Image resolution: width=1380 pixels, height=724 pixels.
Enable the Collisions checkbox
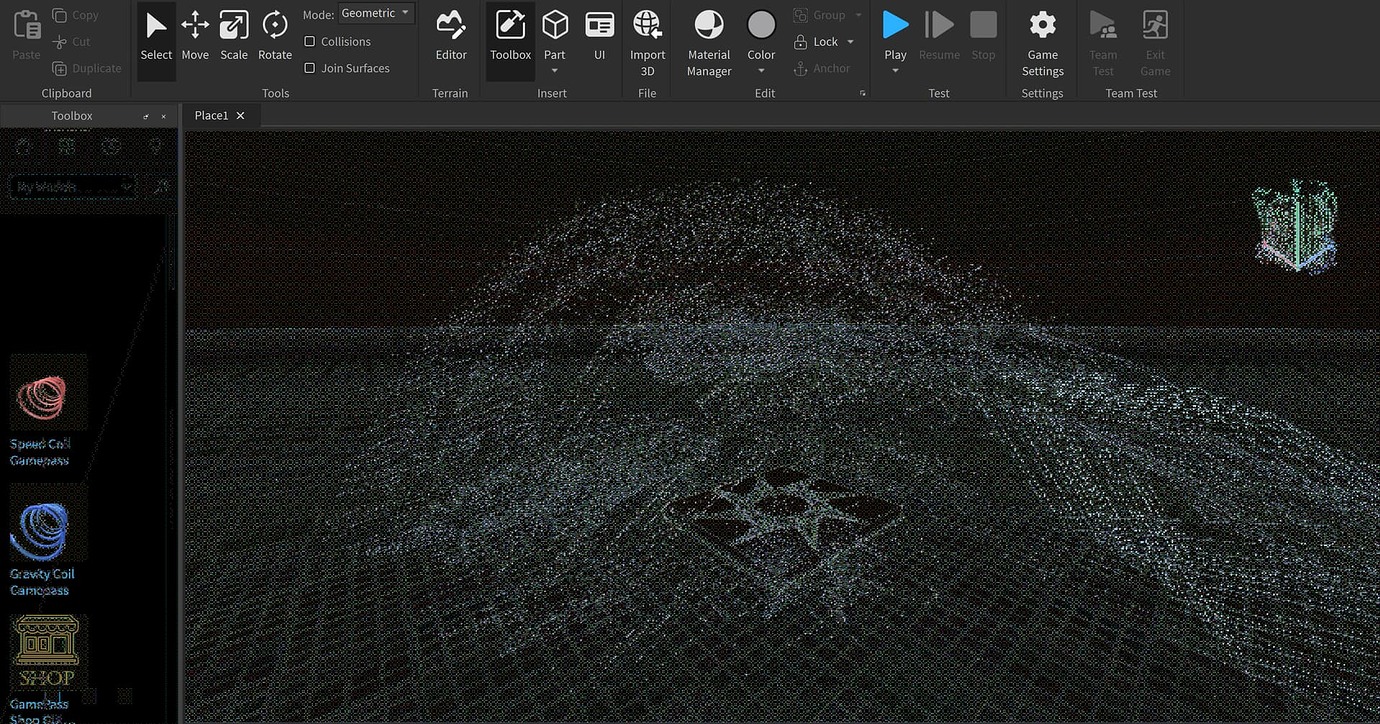tap(309, 41)
